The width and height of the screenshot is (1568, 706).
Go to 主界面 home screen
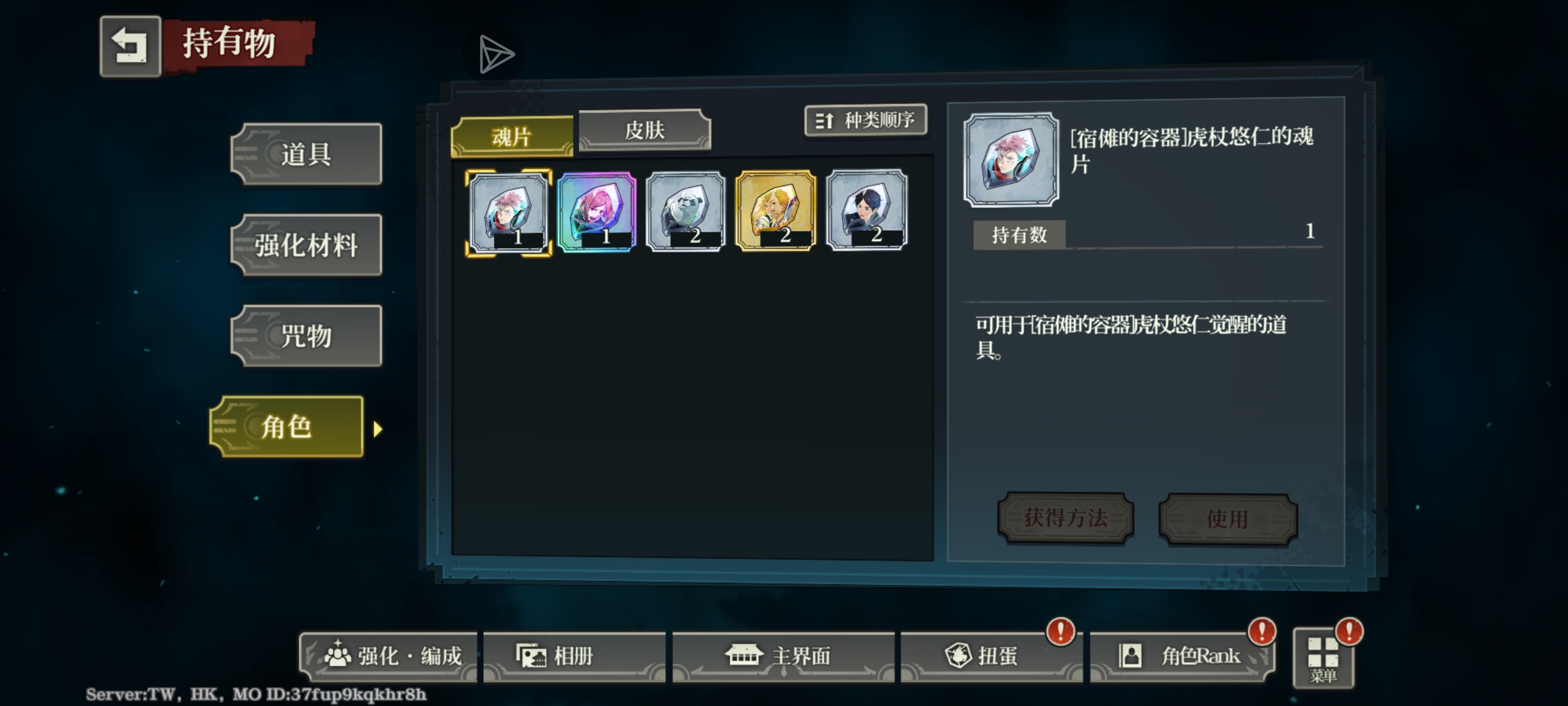(x=783, y=656)
